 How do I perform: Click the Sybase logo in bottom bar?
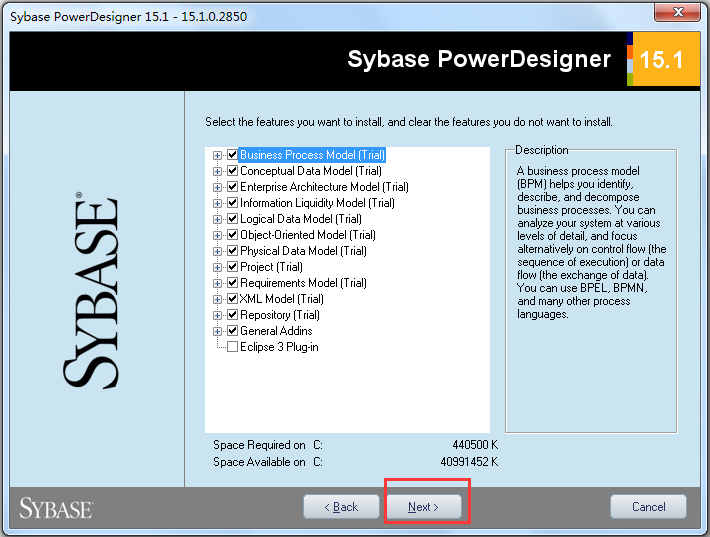click(x=56, y=507)
